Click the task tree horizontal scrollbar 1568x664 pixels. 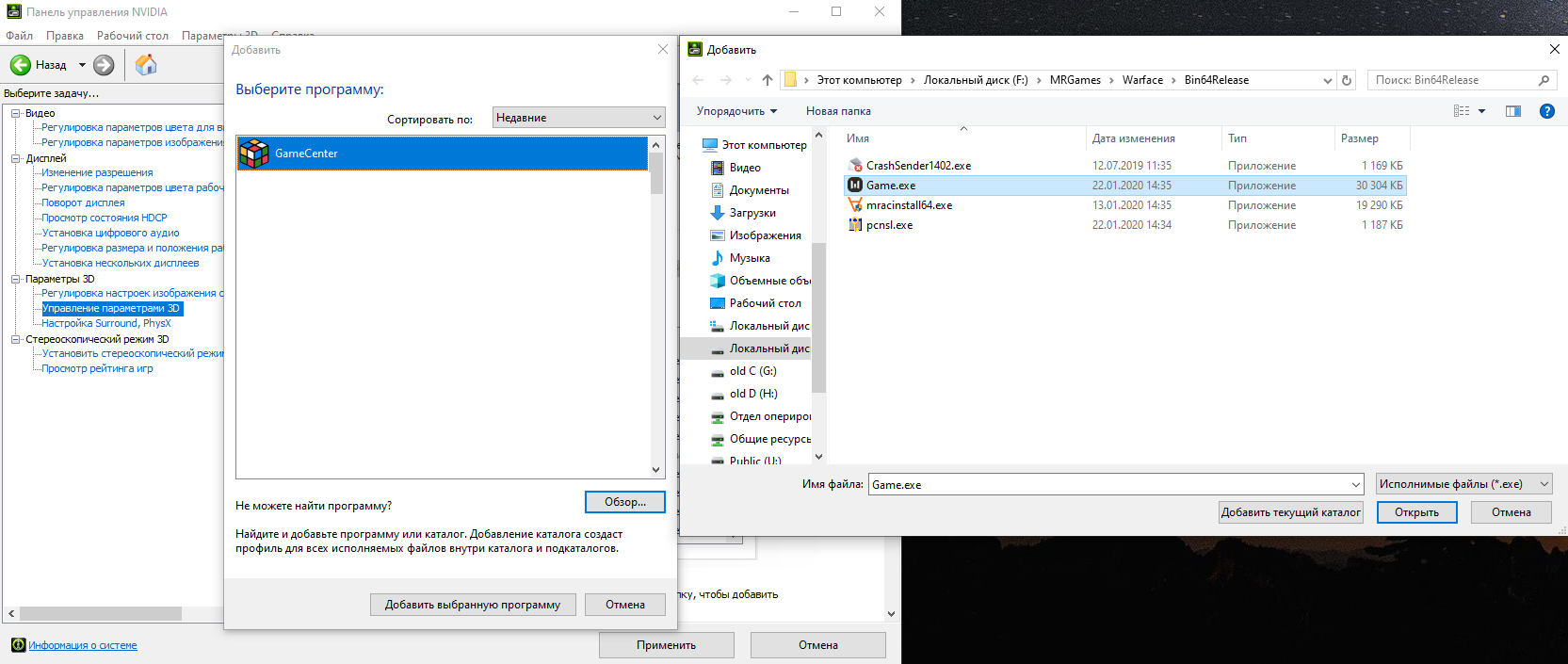(101, 613)
